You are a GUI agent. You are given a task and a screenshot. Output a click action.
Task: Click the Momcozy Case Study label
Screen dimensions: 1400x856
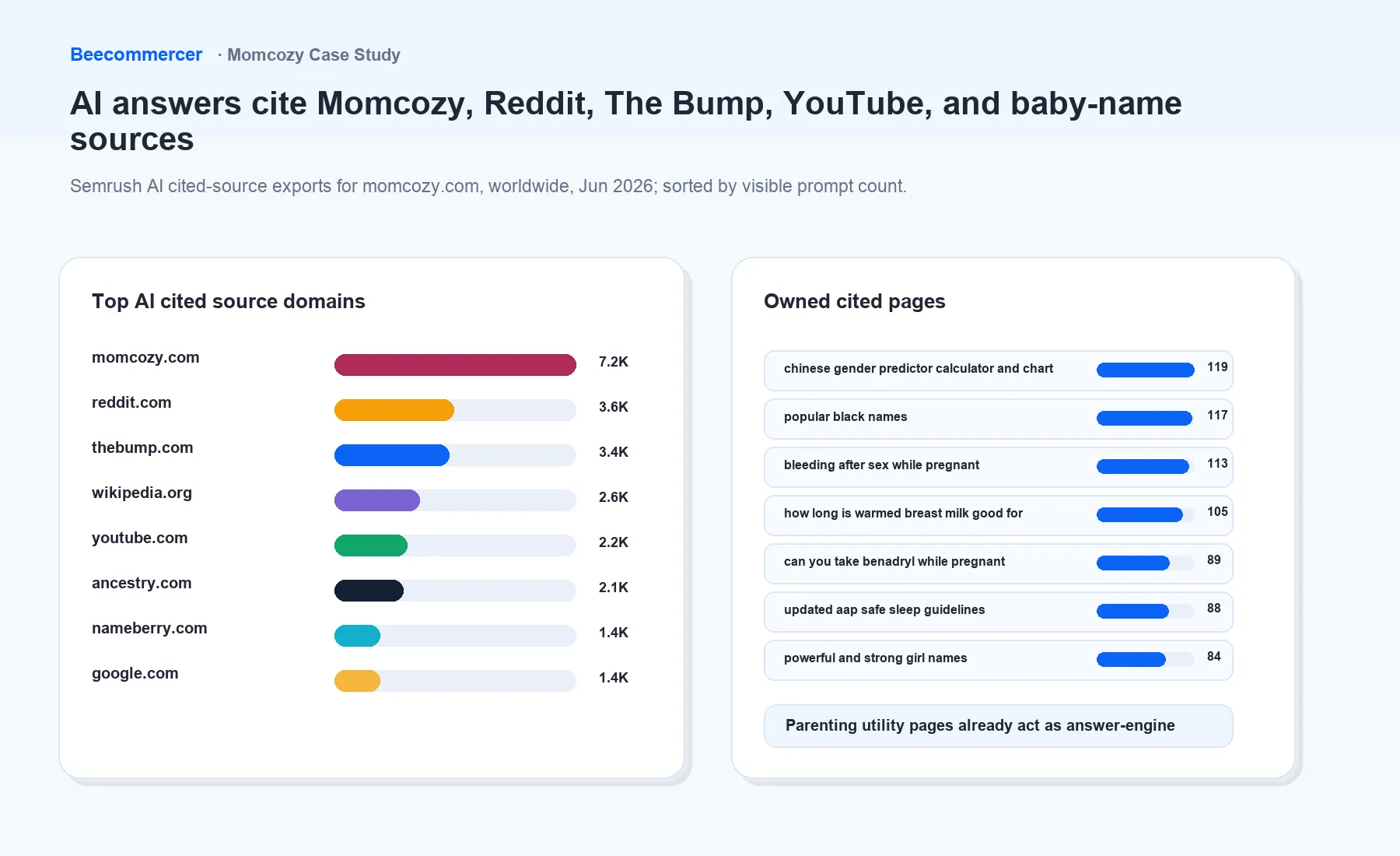313,54
